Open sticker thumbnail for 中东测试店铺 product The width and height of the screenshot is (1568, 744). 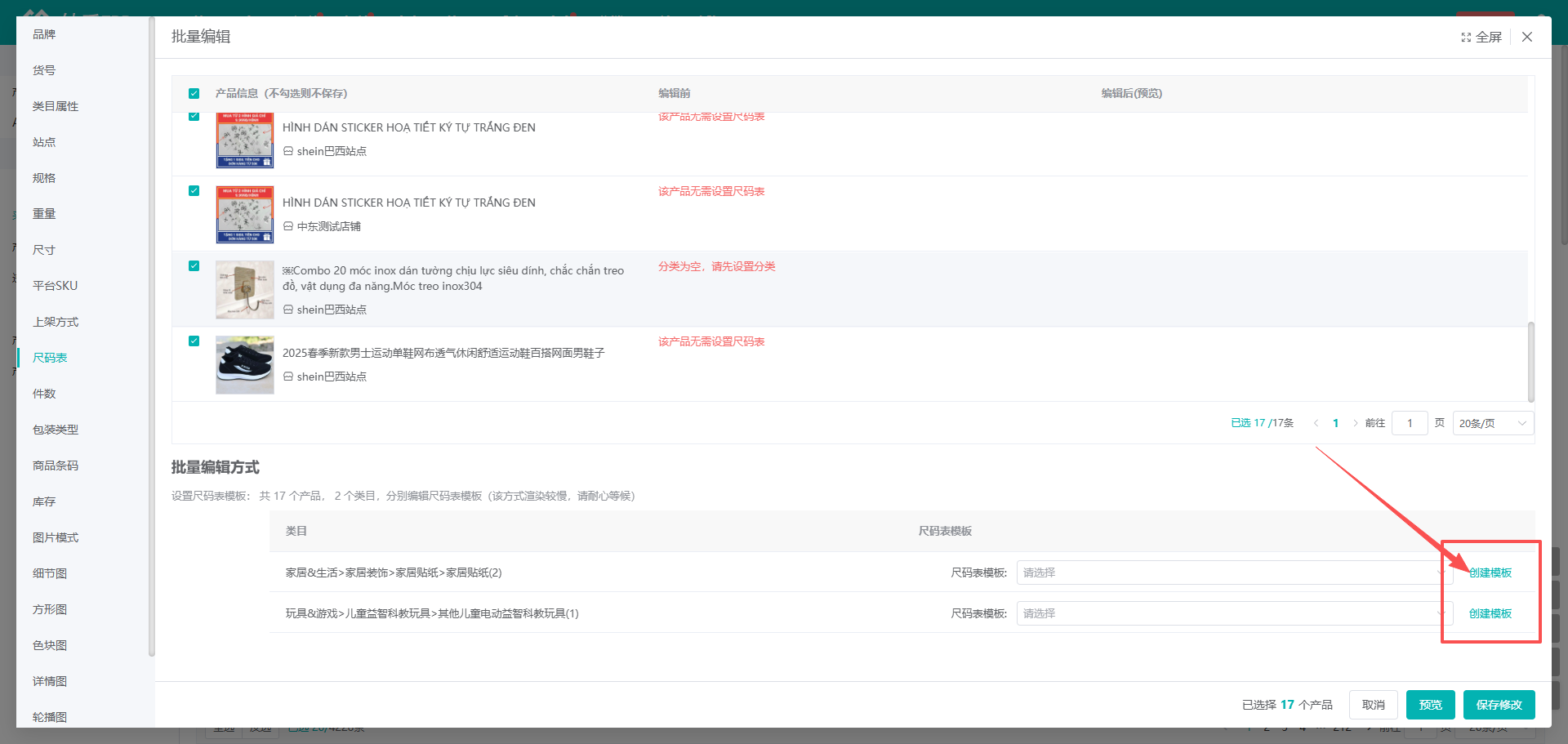(x=245, y=215)
